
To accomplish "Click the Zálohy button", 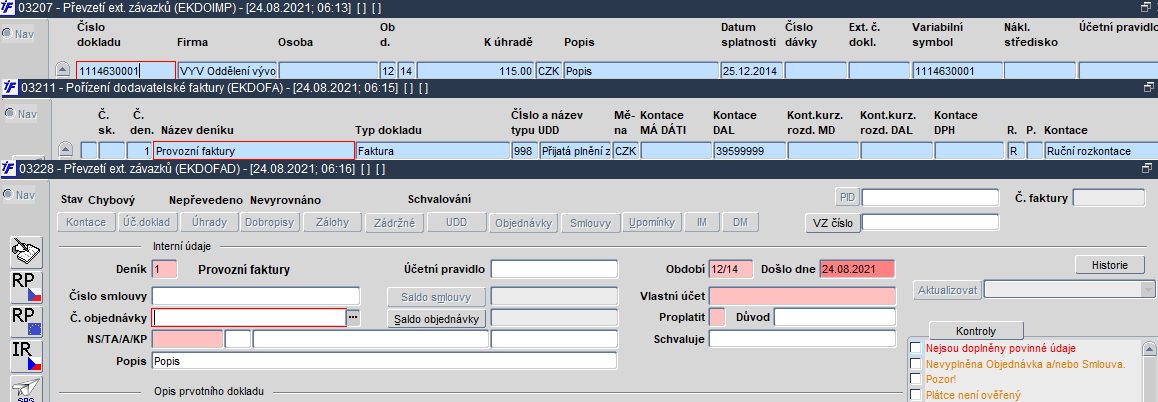I will coord(332,222).
